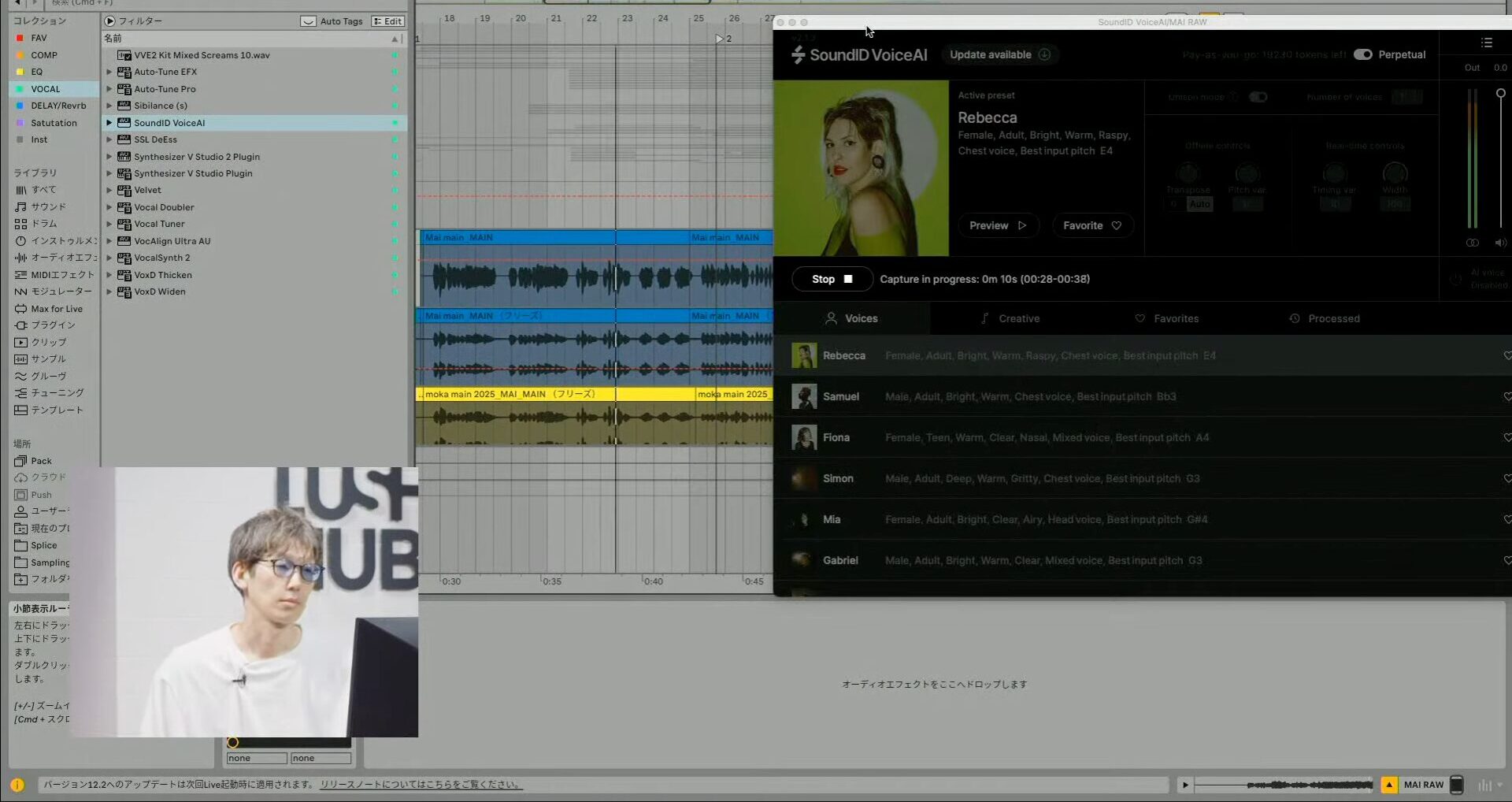Click the Preview button for Rebecca
Viewport: 1512px width, 802px height.
coord(998,225)
